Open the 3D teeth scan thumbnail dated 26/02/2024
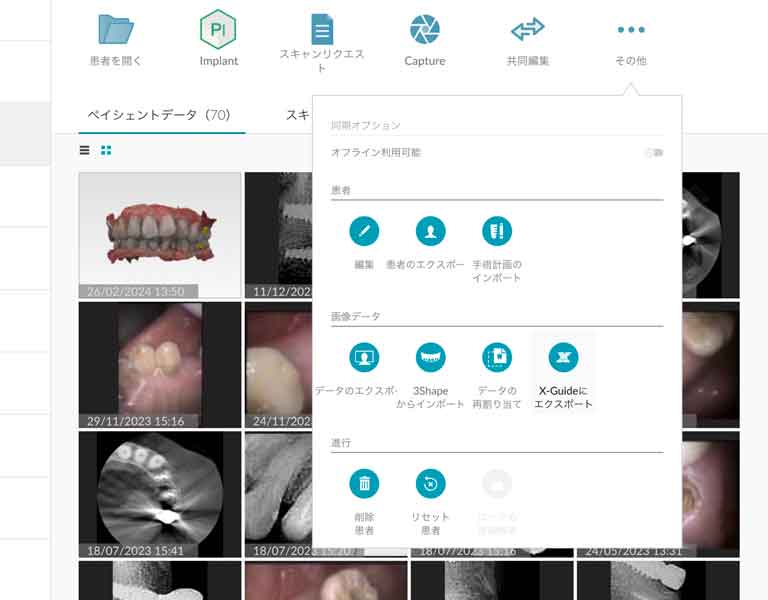Viewport: 768px width, 600px height. click(160, 234)
